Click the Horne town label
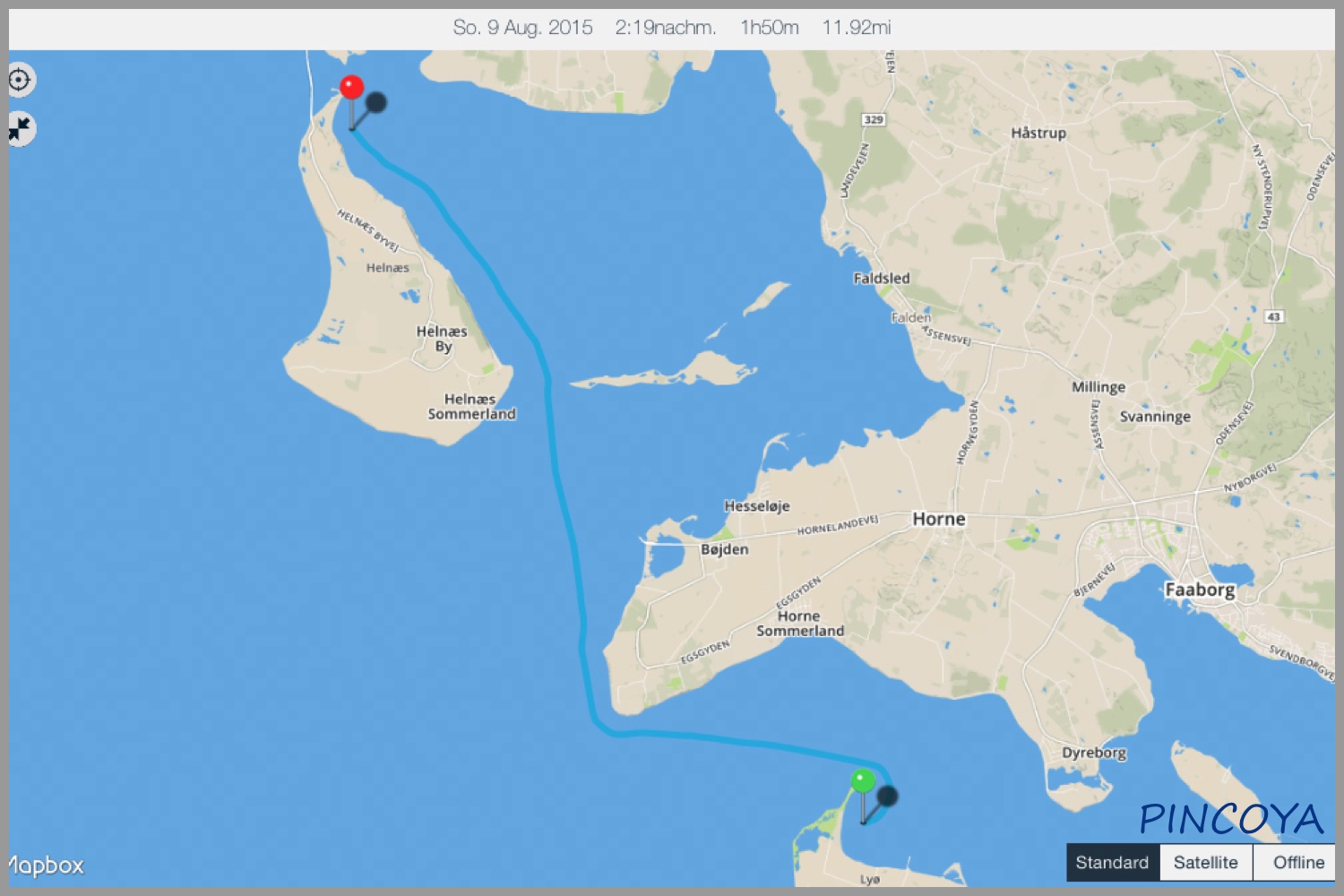The image size is (1344, 896). (939, 519)
